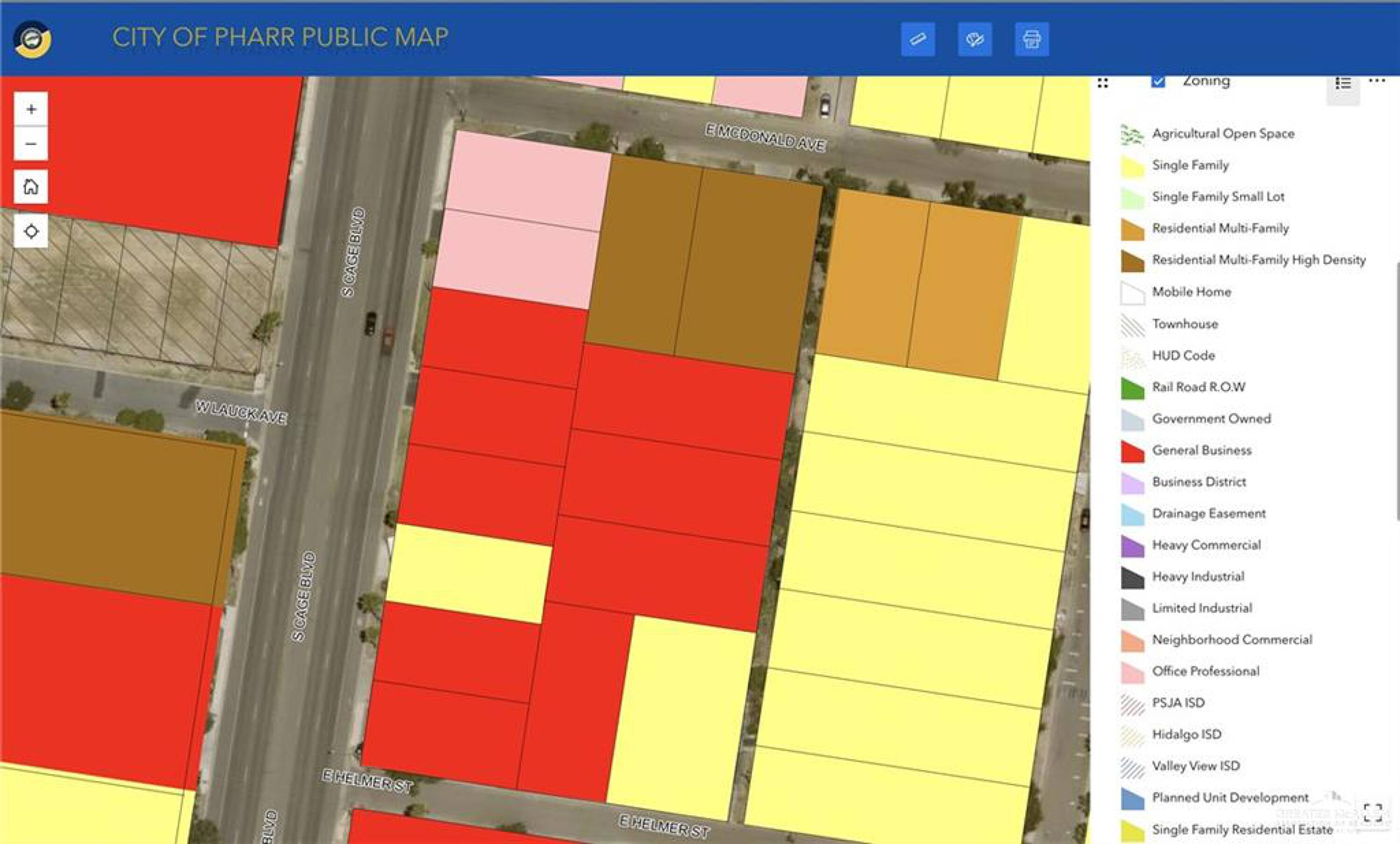Zoom in with the plus button
The image size is (1400, 844).
pyautogui.click(x=31, y=109)
